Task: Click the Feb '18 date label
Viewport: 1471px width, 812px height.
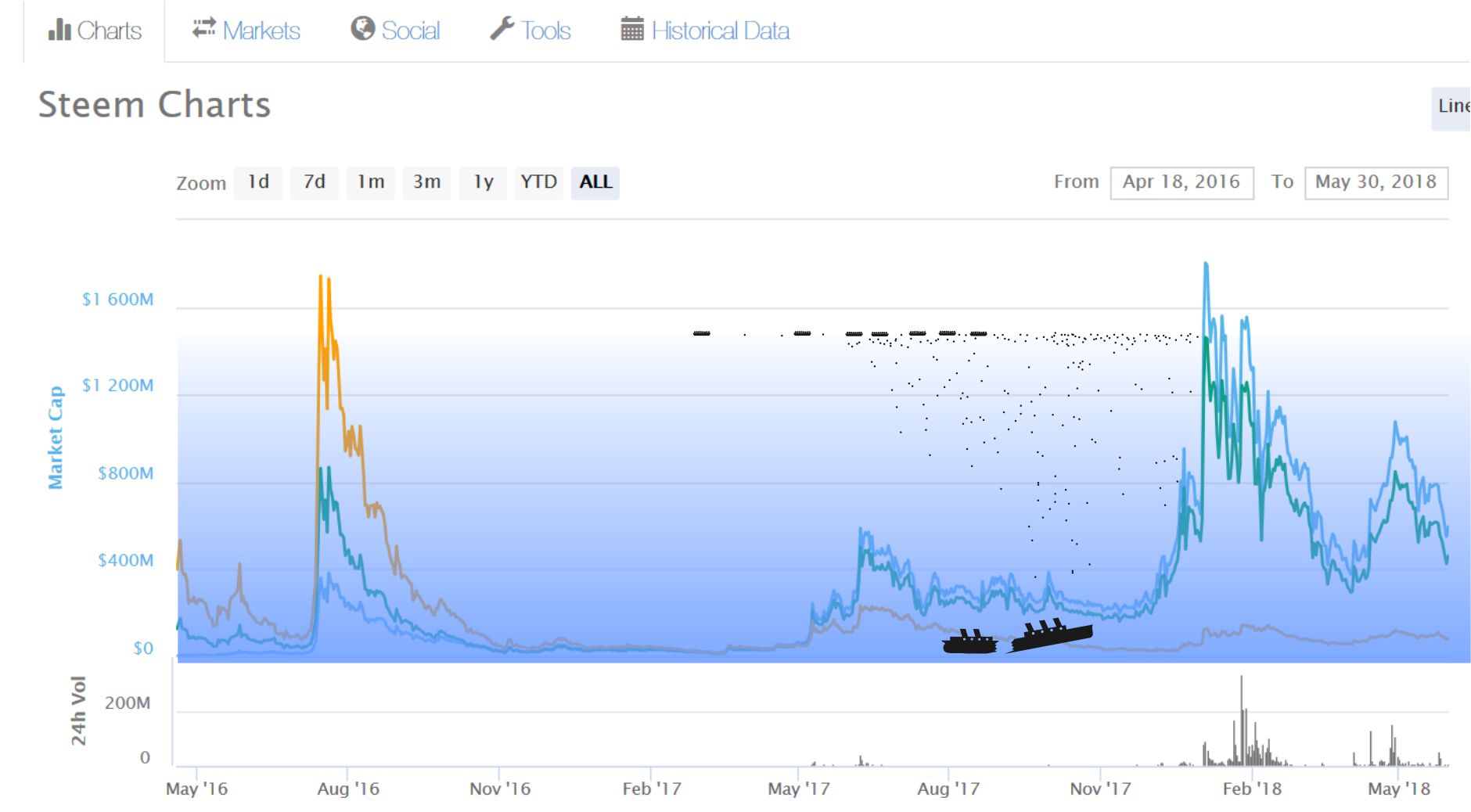Action: pos(1253,789)
